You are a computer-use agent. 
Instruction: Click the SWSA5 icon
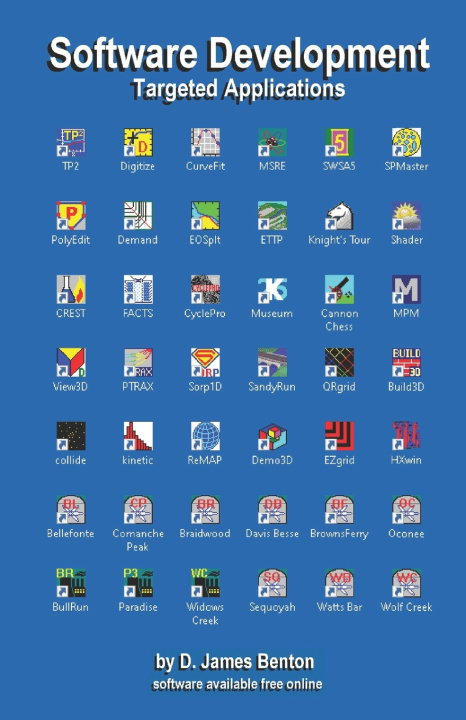pyautogui.click(x=339, y=142)
